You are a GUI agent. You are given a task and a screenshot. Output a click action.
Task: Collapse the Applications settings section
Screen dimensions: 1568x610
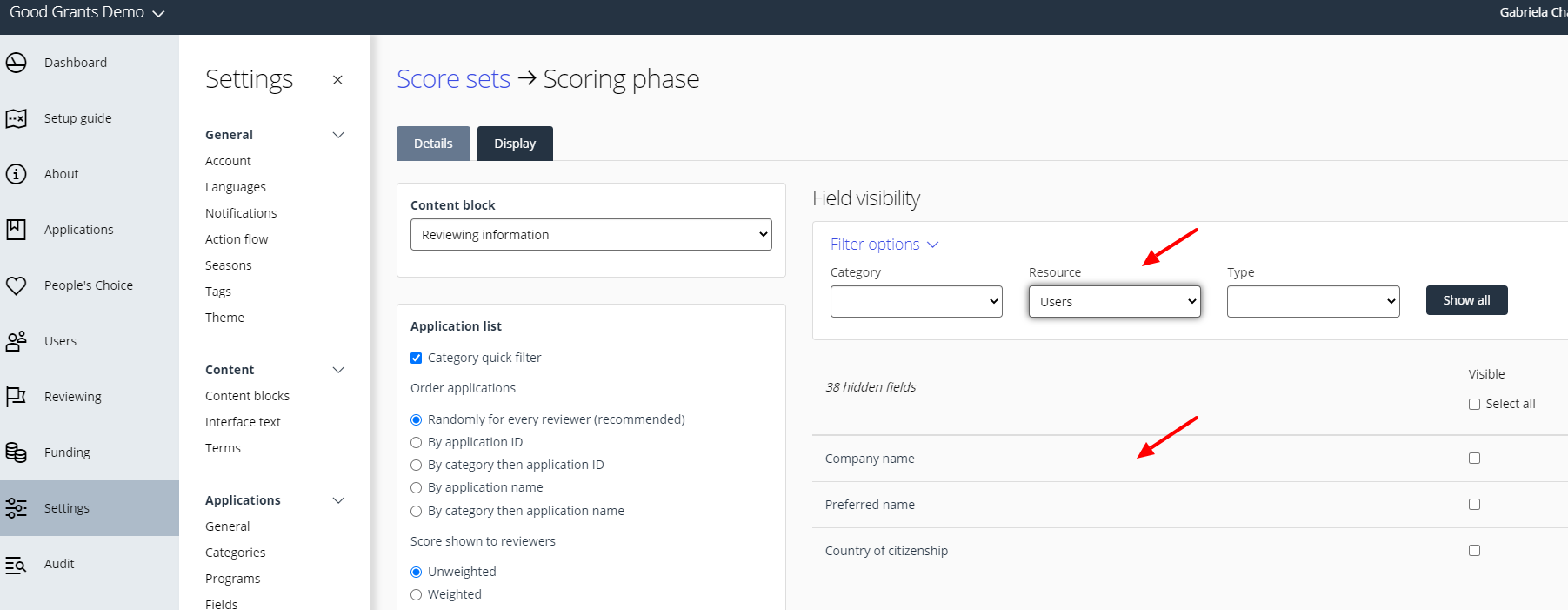(x=338, y=500)
